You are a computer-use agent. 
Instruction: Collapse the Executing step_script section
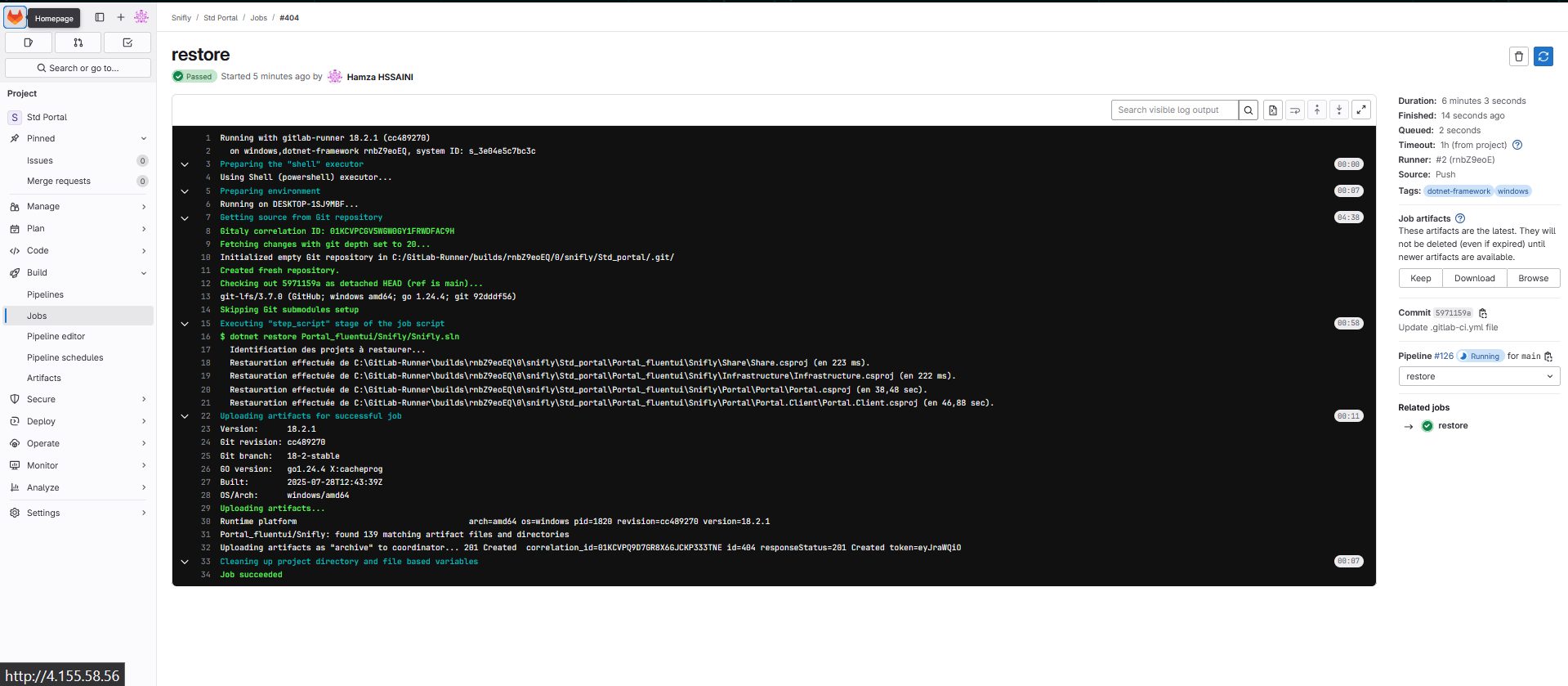click(x=185, y=325)
